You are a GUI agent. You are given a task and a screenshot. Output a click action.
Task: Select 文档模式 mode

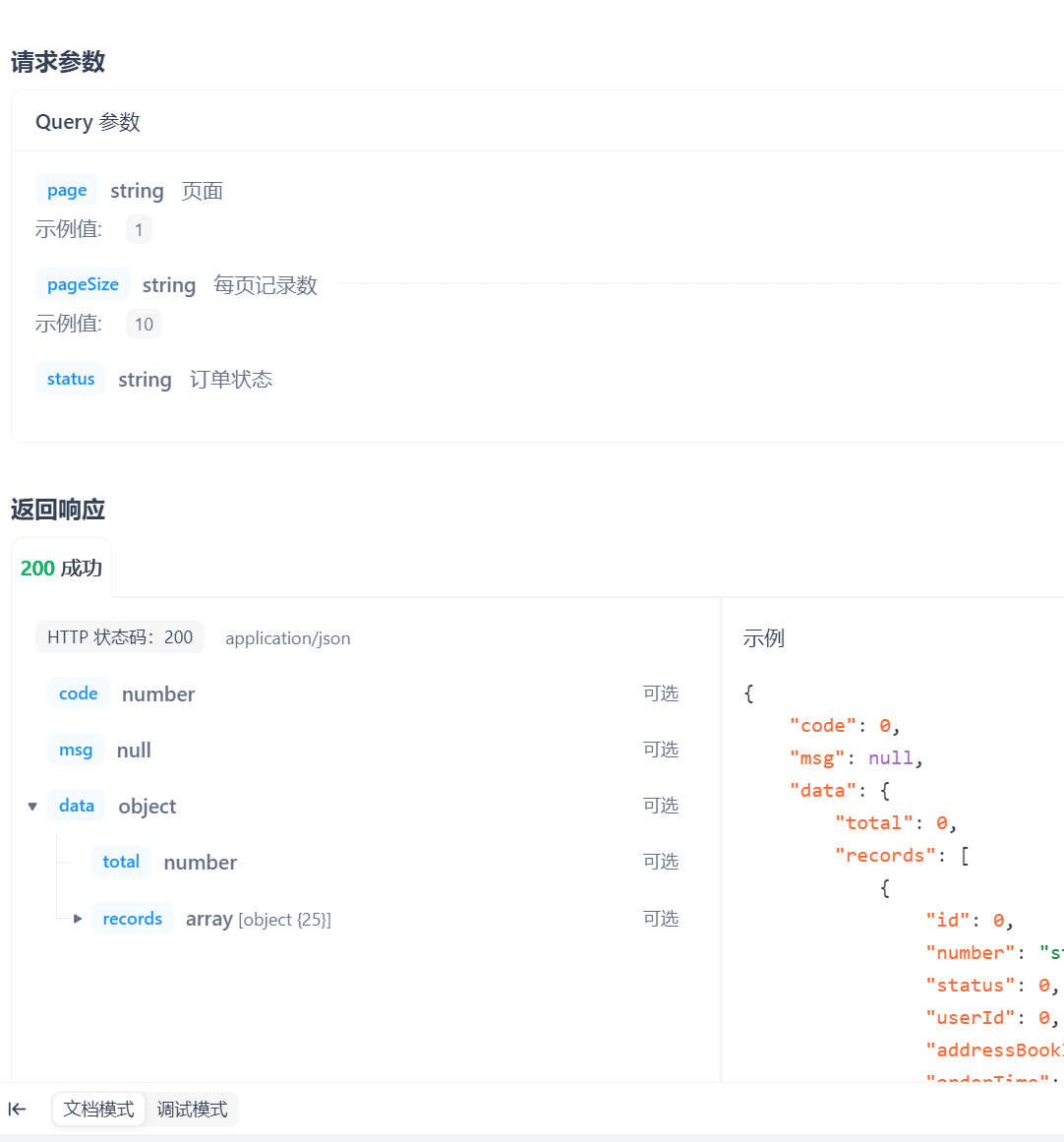tap(98, 1109)
